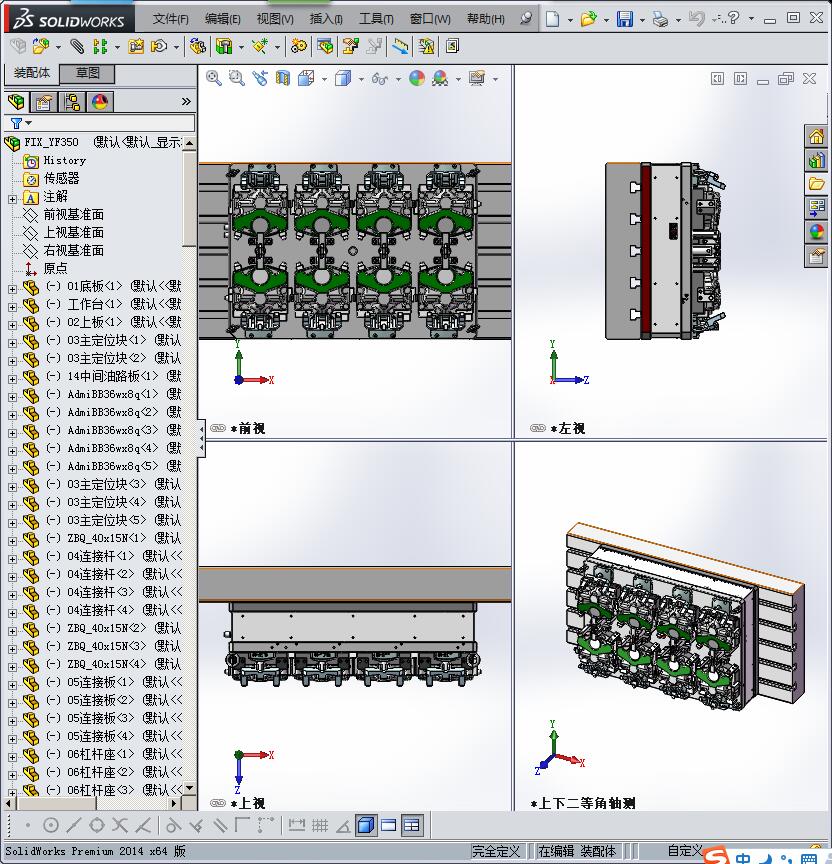This screenshot has height=864, width=832.
Task: Click the Zoom to Fit magnifier icon
Action: (x=214, y=78)
